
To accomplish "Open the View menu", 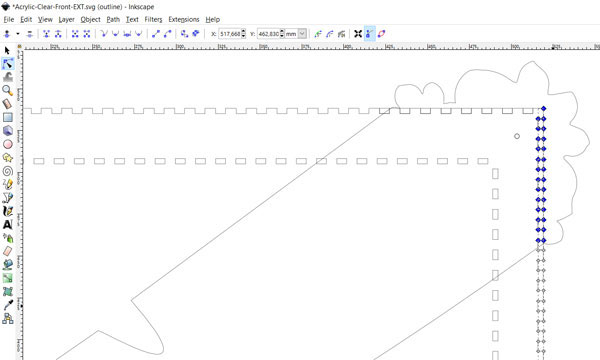I will [45, 20].
